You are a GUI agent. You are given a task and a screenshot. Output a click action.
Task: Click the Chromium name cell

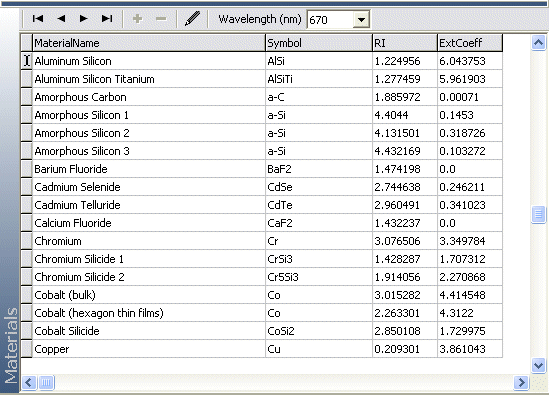tap(149, 241)
